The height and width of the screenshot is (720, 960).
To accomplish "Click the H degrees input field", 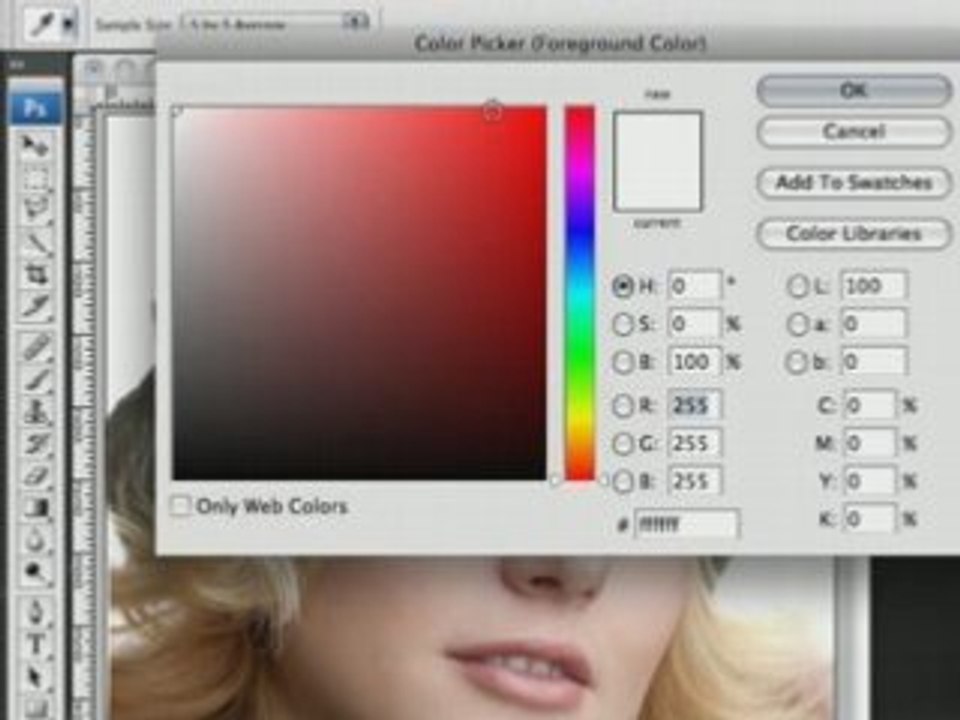I will [x=694, y=286].
